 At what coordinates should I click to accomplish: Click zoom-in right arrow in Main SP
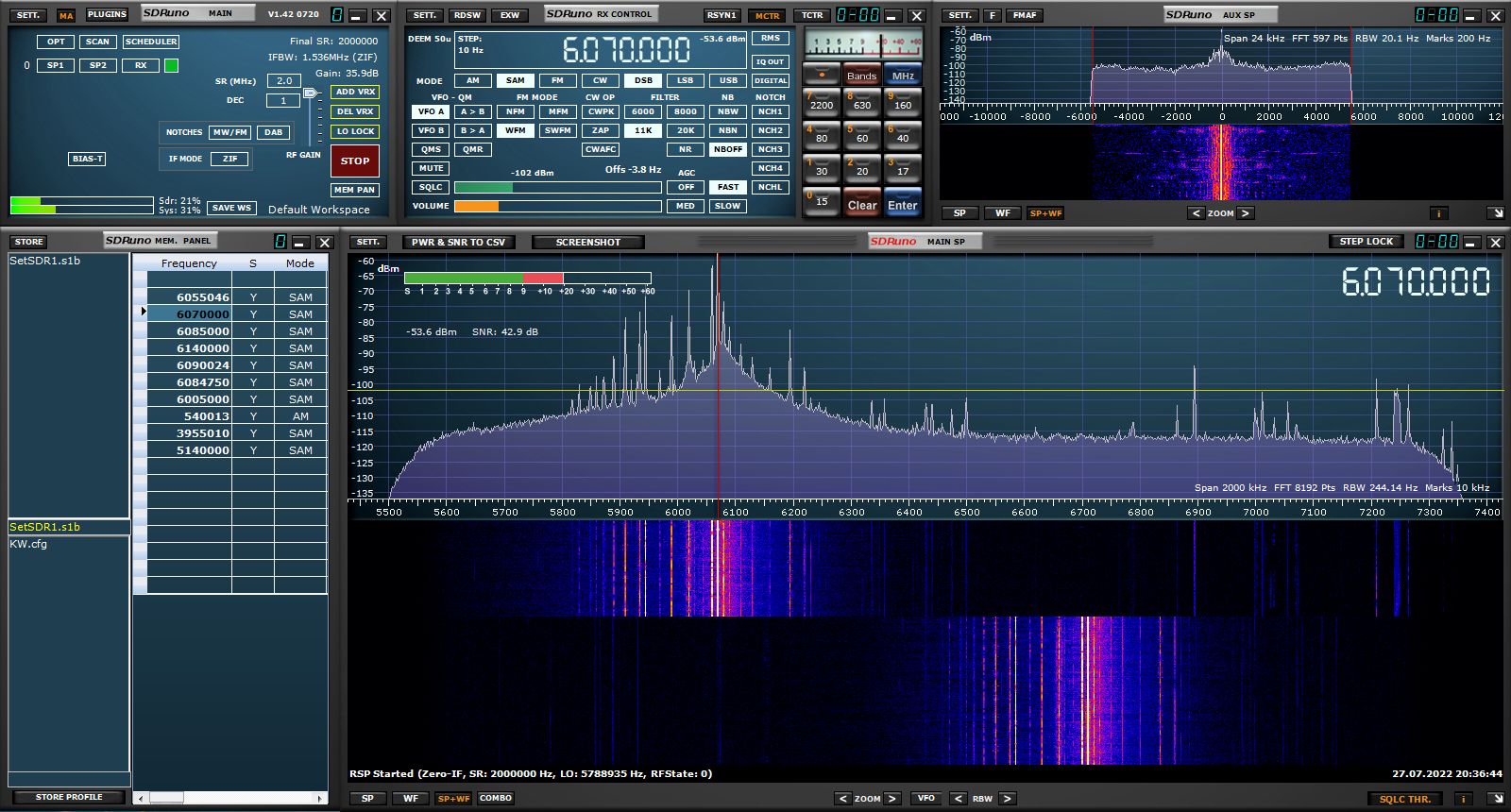coord(891,799)
